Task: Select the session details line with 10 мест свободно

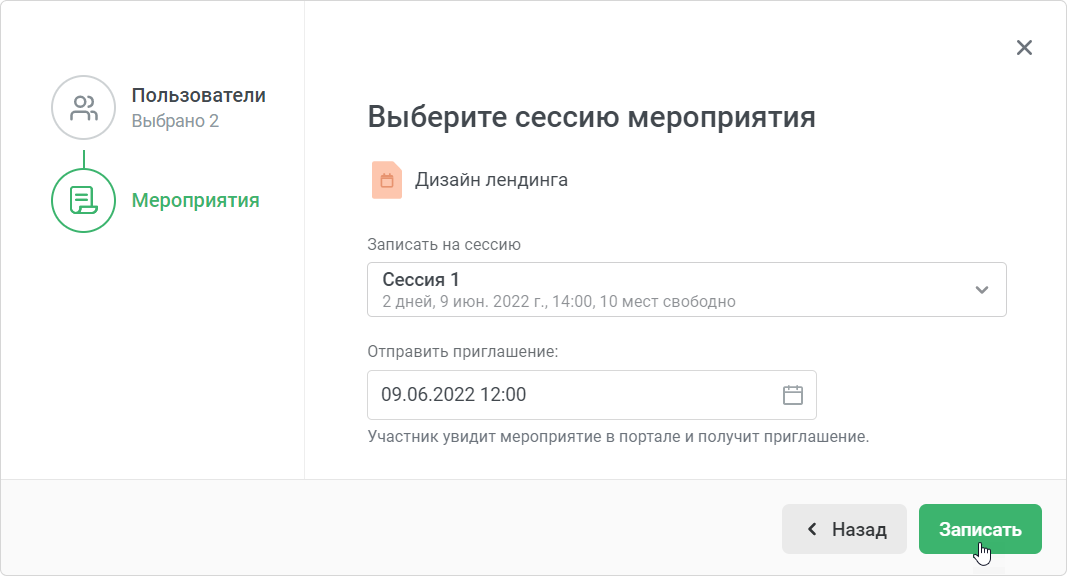Action: pos(559,302)
